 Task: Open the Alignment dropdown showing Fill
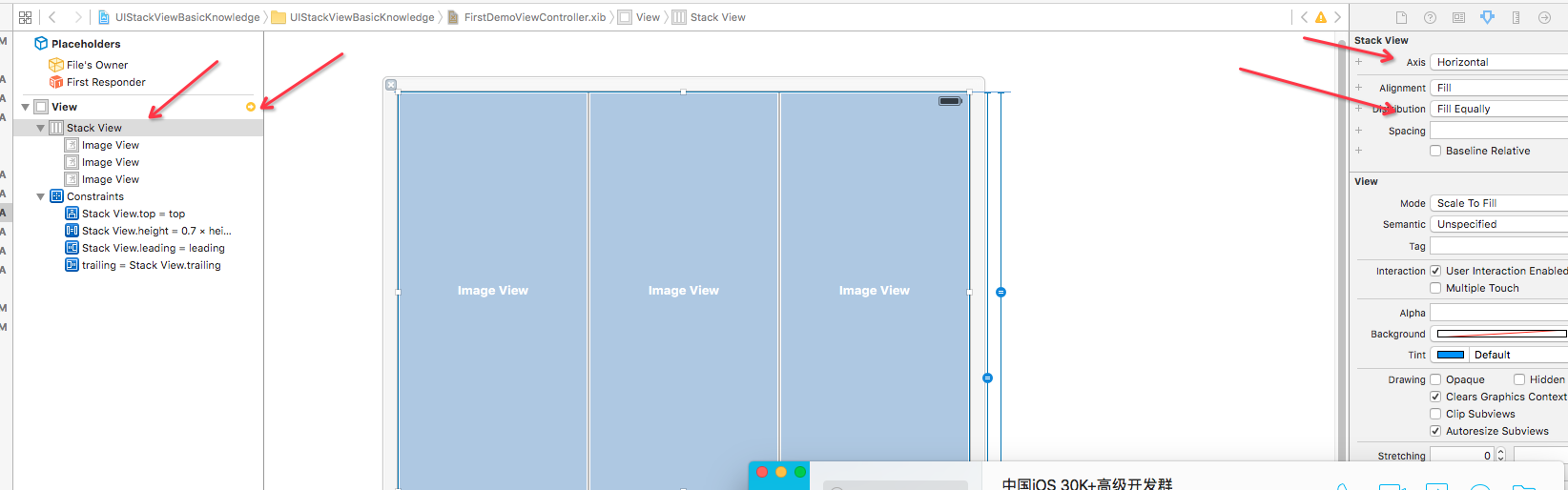(1498, 88)
